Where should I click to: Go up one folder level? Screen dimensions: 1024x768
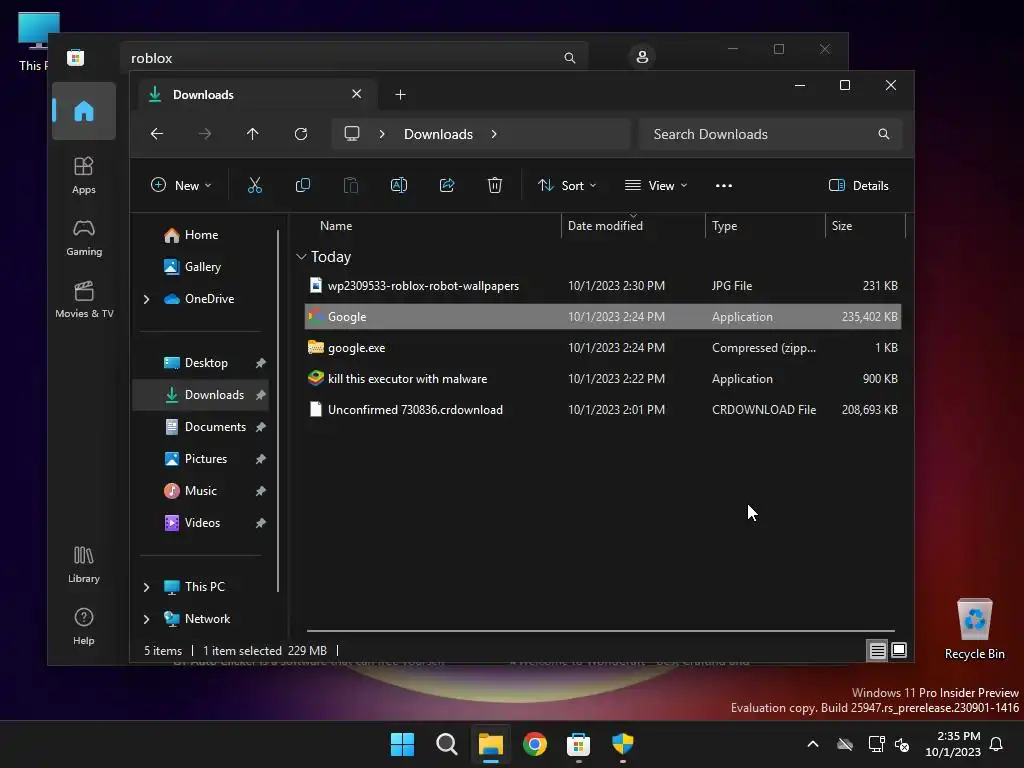[x=253, y=134]
